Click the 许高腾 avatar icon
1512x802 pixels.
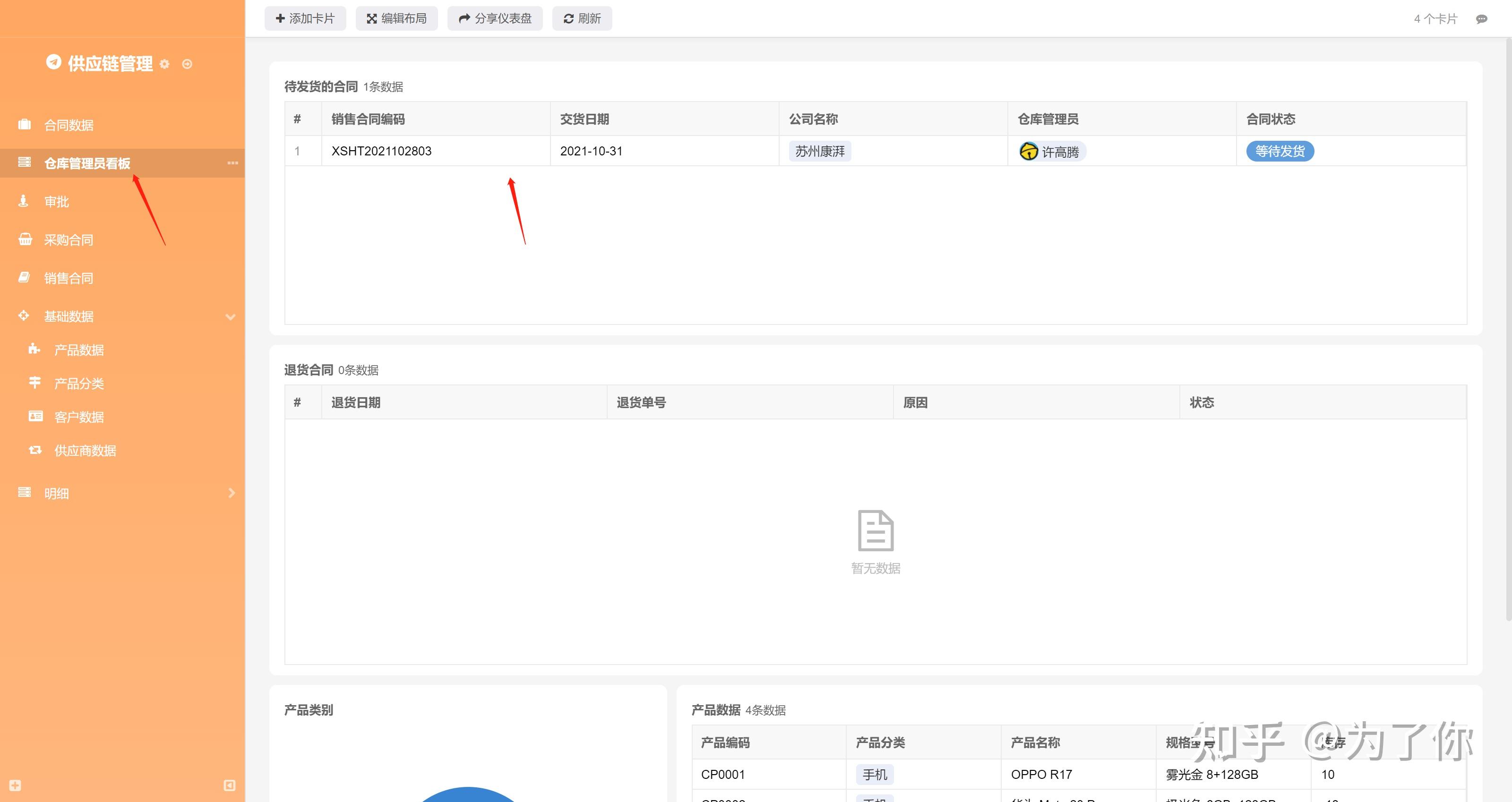coord(1029,151)
